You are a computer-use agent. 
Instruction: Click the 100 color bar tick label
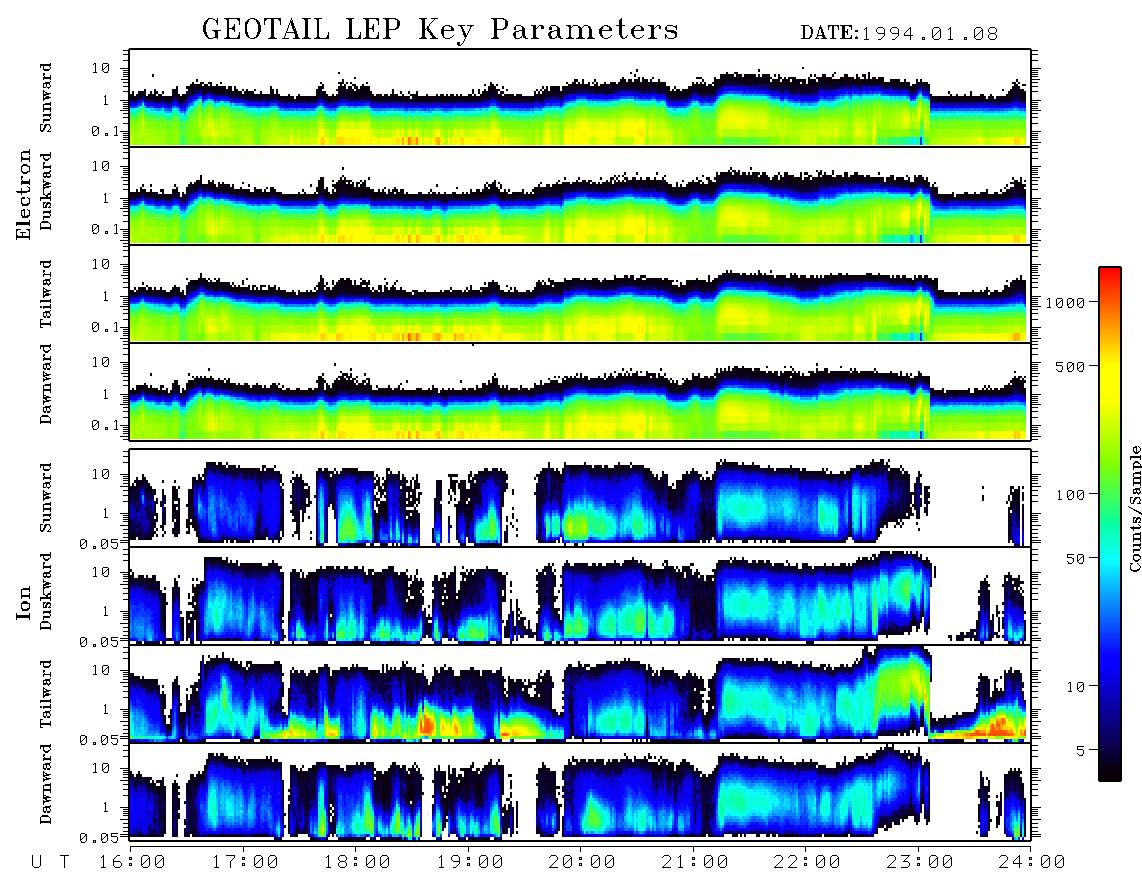point(1071,495)
